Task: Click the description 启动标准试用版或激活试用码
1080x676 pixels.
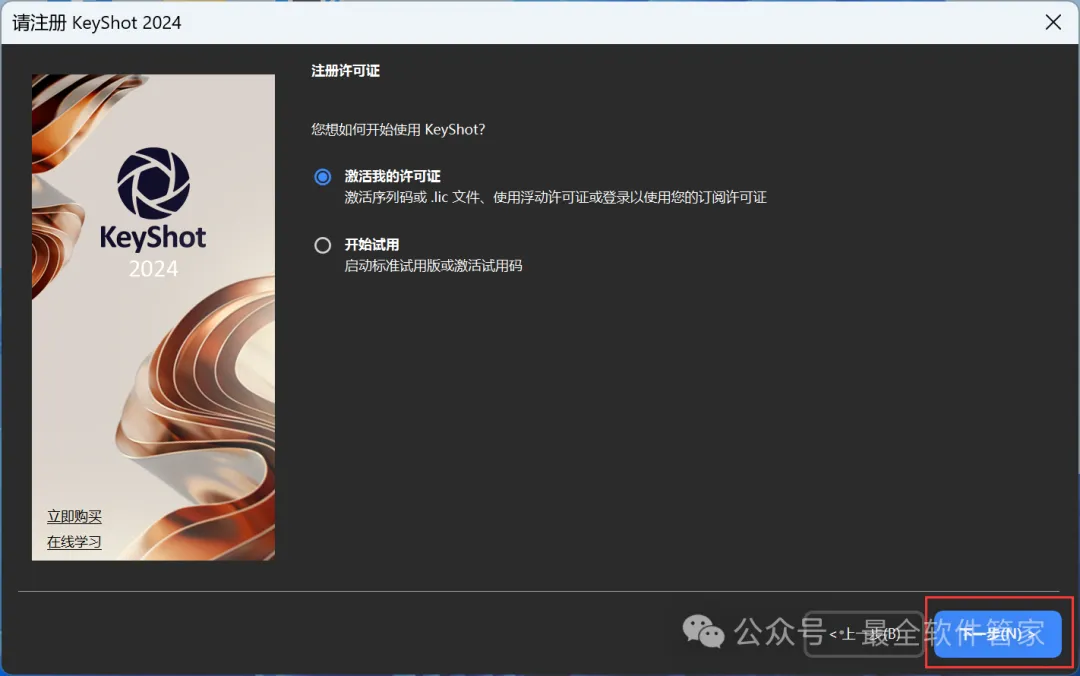Action: click(433, 266)
